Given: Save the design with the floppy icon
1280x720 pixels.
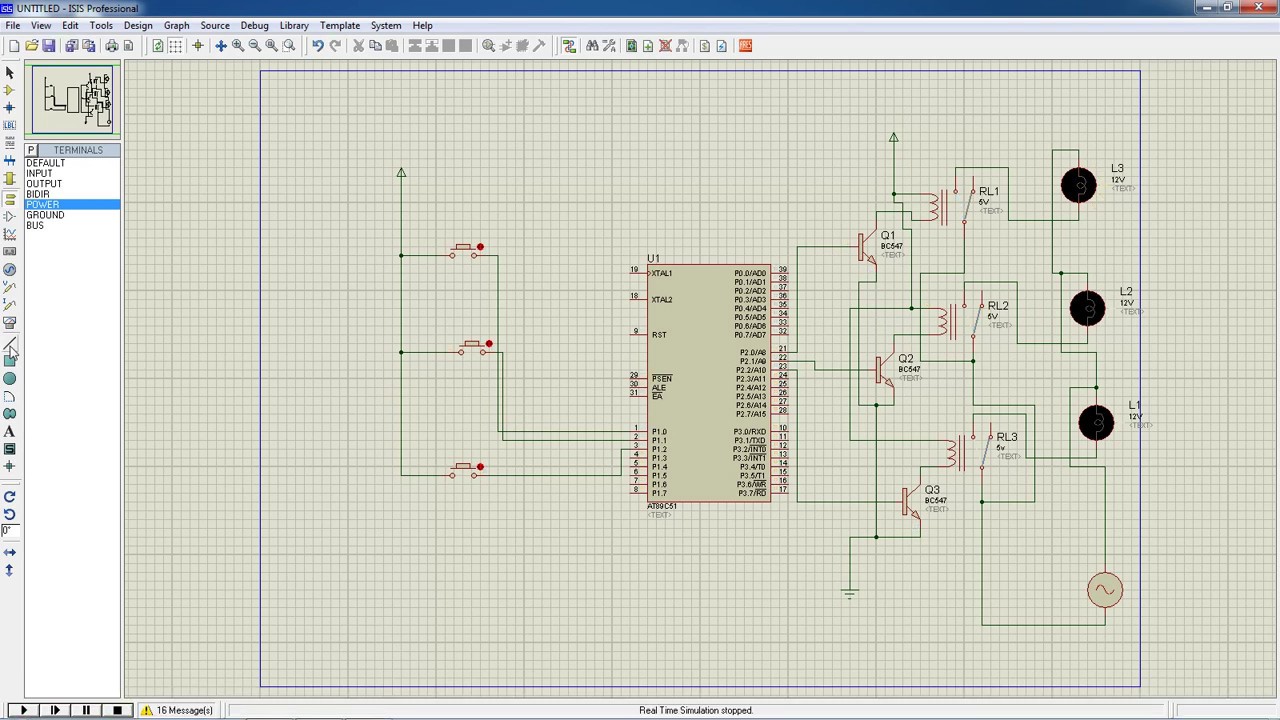Looking at the screenshot, I should click(50, 46).
